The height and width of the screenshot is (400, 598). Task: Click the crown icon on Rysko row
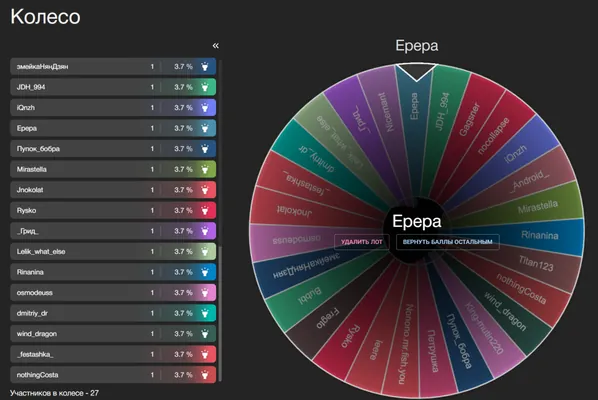[205, 210]
